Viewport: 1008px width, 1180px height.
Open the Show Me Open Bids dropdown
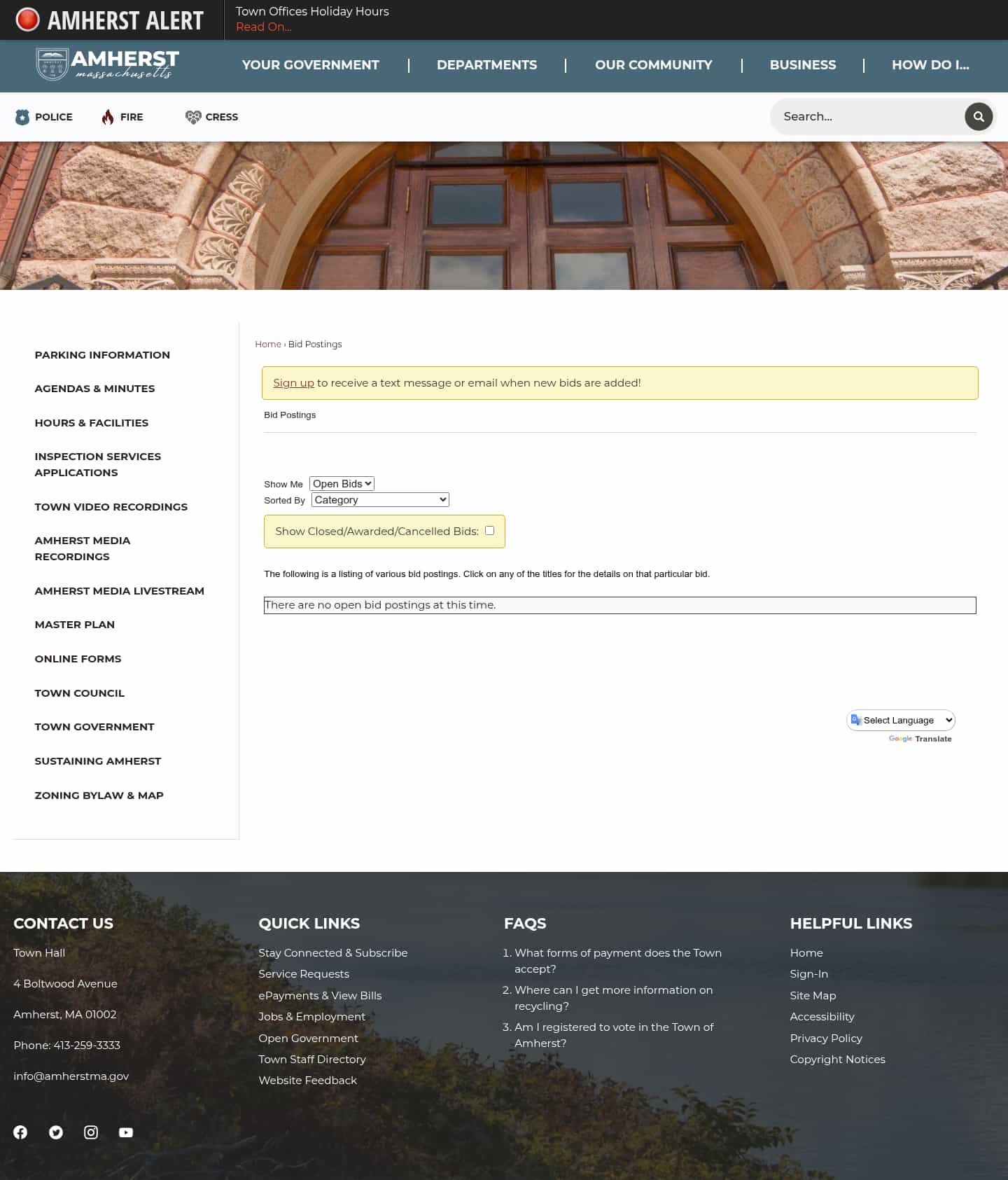pos(342,483)
